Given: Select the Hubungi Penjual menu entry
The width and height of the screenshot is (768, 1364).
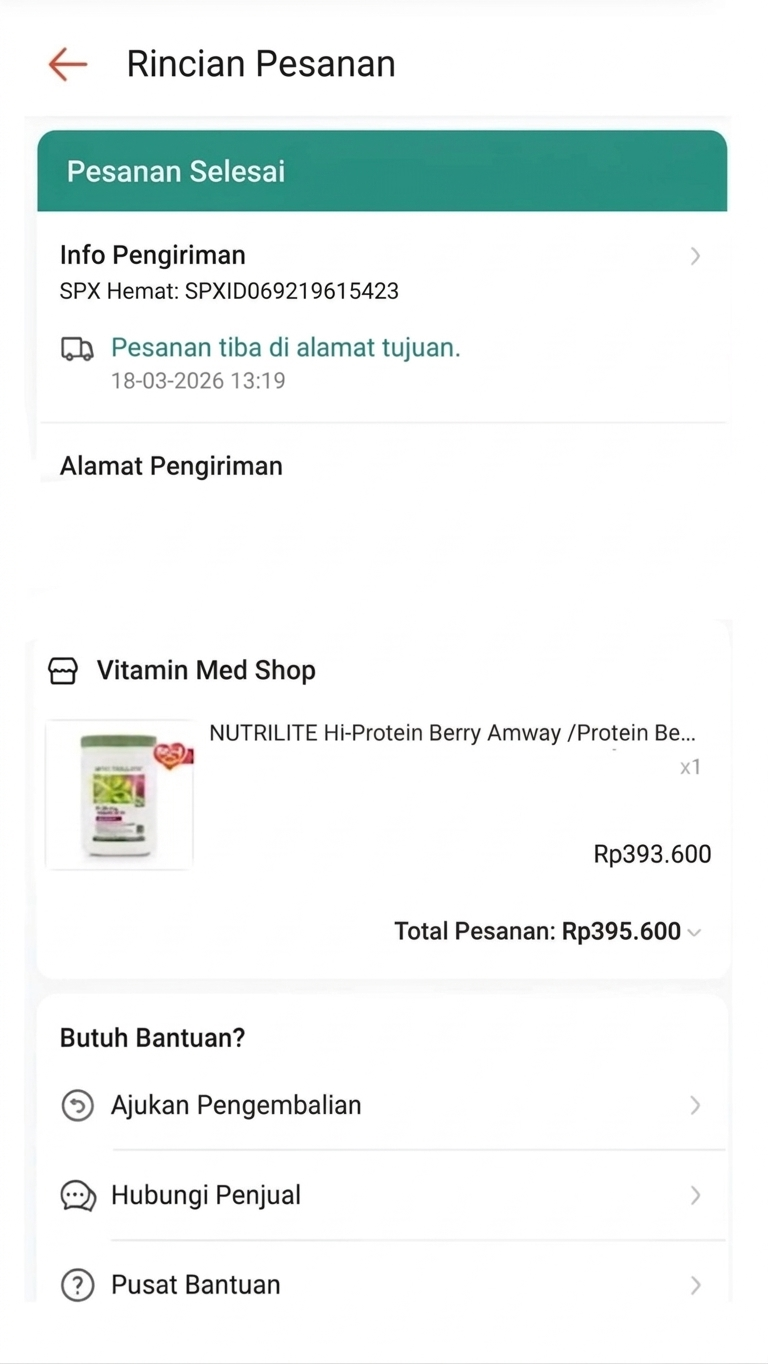Looking at the screenshot, I should [206, 1195].
